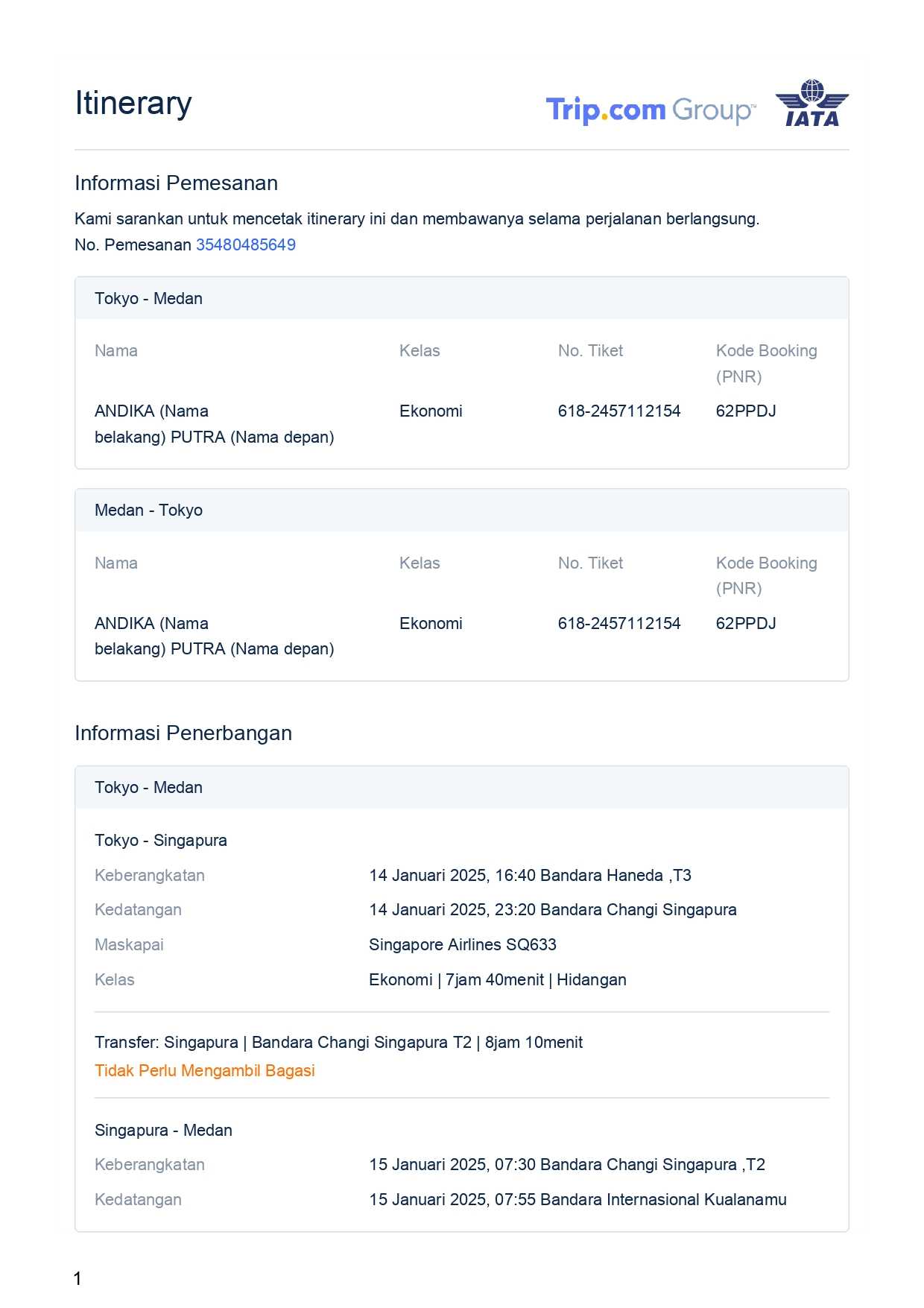Screen dimensions: 924x1308
Task: Click the "Ekonomi | 7jam 40menit | Hidangan" text
Action: [x=497, y=979]
